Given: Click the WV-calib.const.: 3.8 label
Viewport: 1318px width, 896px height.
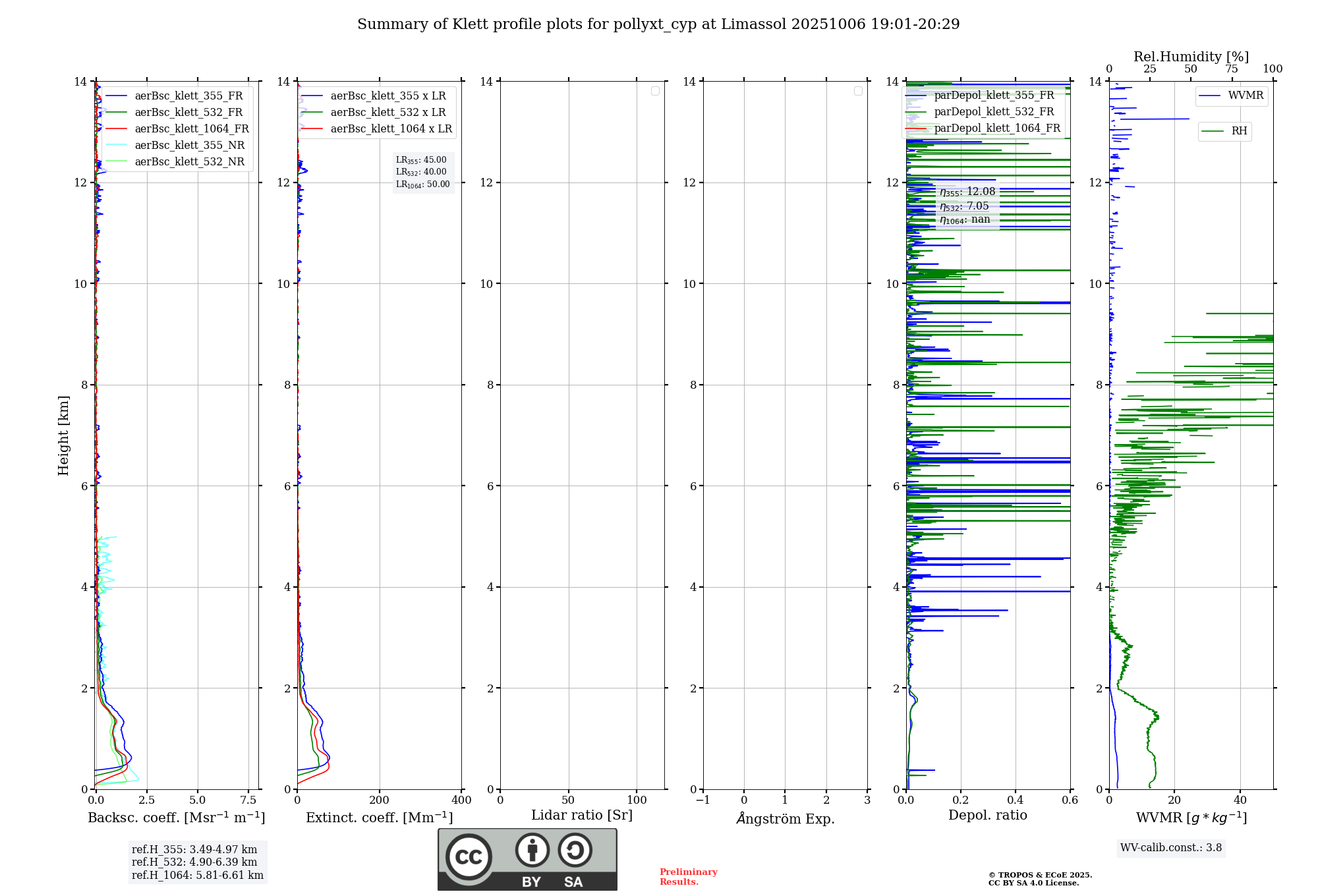Looking at the screenshot, I should (1170, 848).
